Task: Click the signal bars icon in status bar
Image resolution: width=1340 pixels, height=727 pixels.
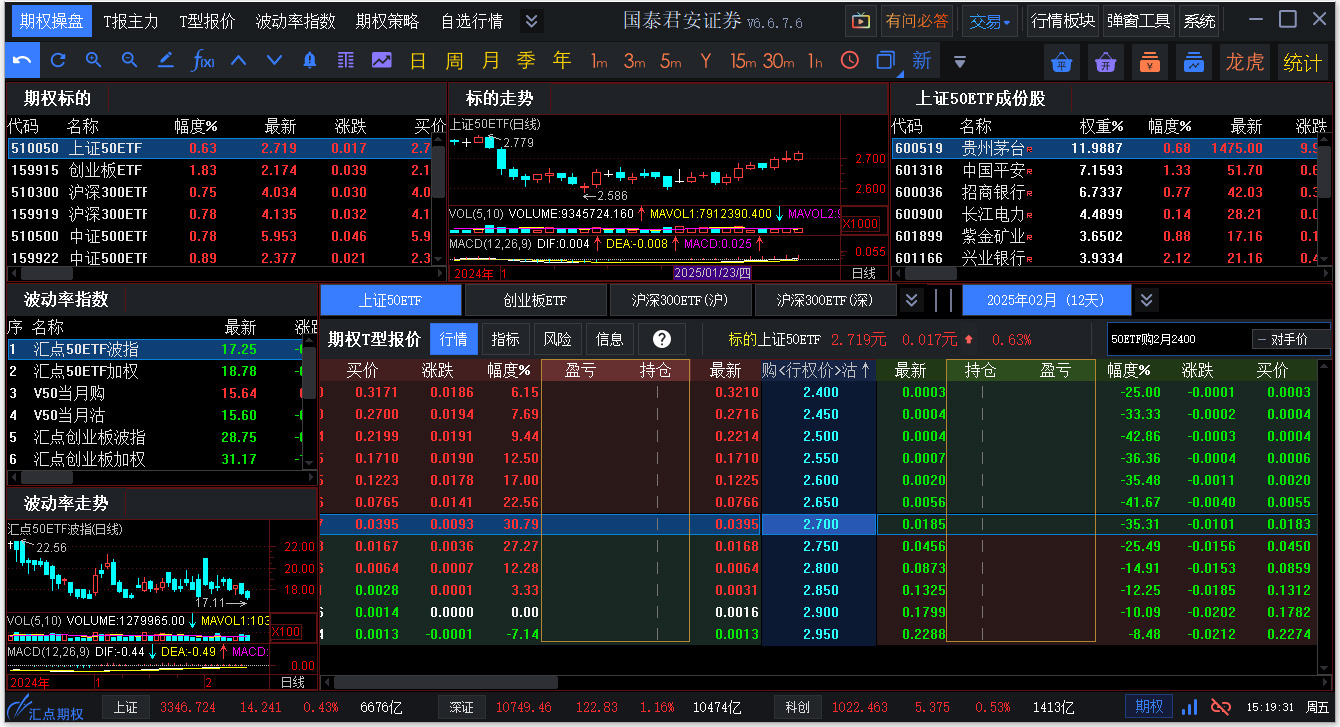Action: (1190, 707)
